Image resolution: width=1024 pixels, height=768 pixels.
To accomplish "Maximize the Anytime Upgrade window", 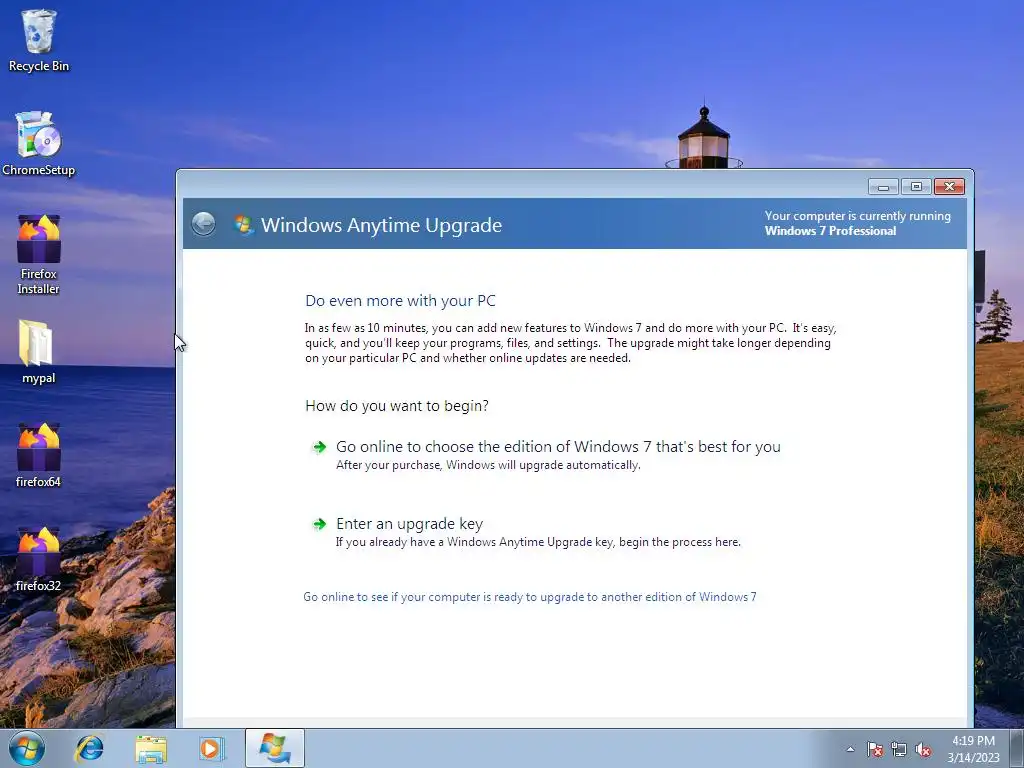I will click(x=916, y=187).
